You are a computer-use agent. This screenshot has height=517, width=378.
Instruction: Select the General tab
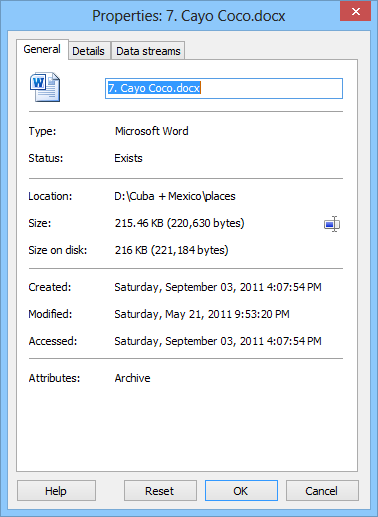pos(42,49)
